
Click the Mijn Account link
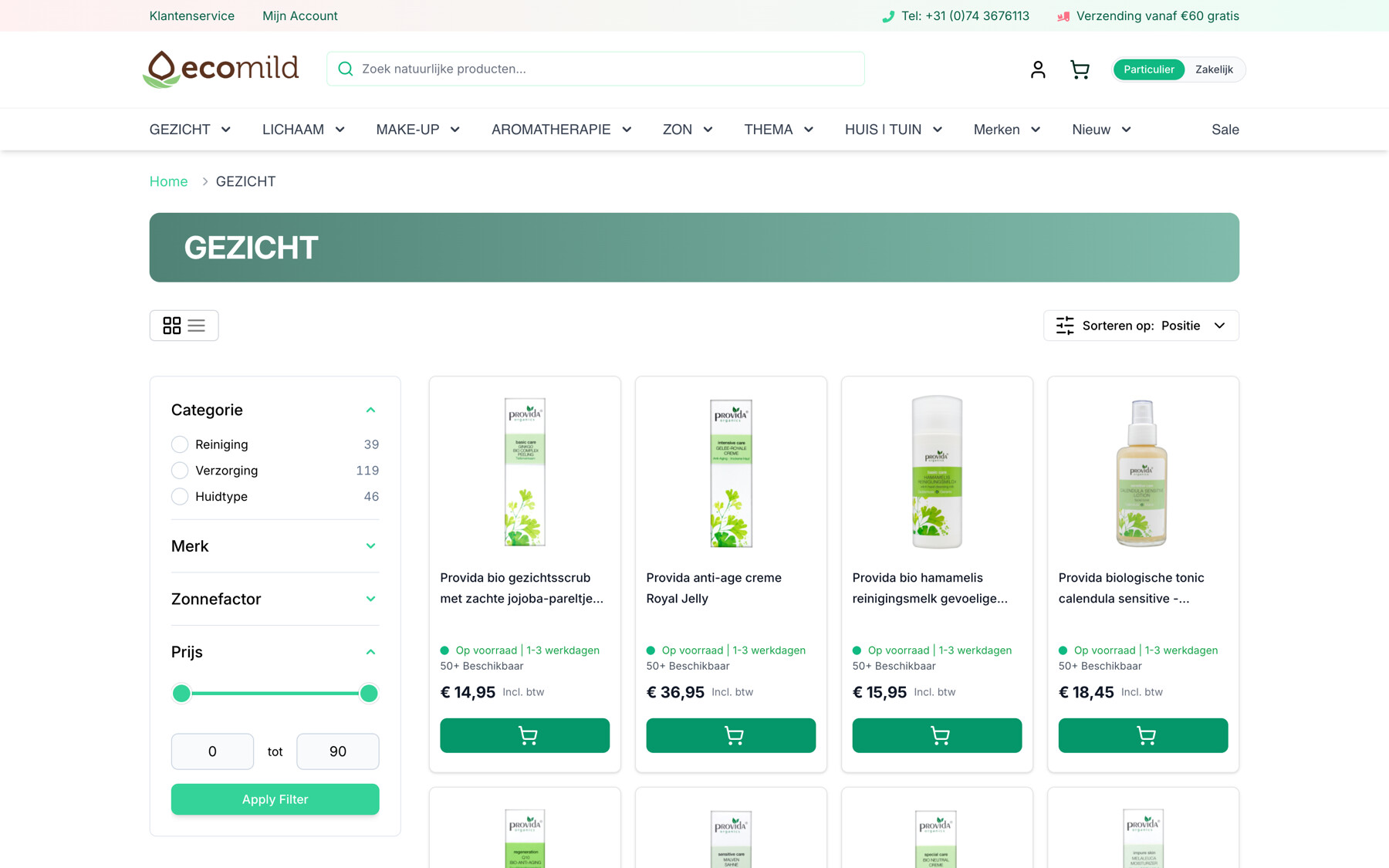pos(299,16)
